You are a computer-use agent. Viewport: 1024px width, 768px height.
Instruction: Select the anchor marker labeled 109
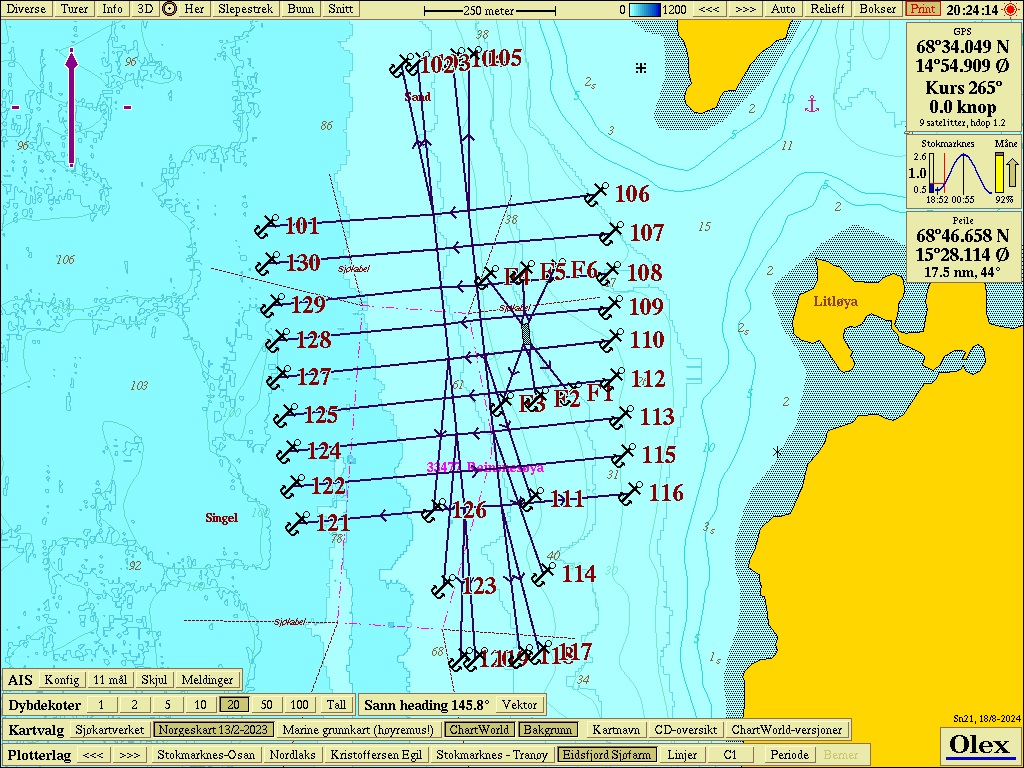610,307
